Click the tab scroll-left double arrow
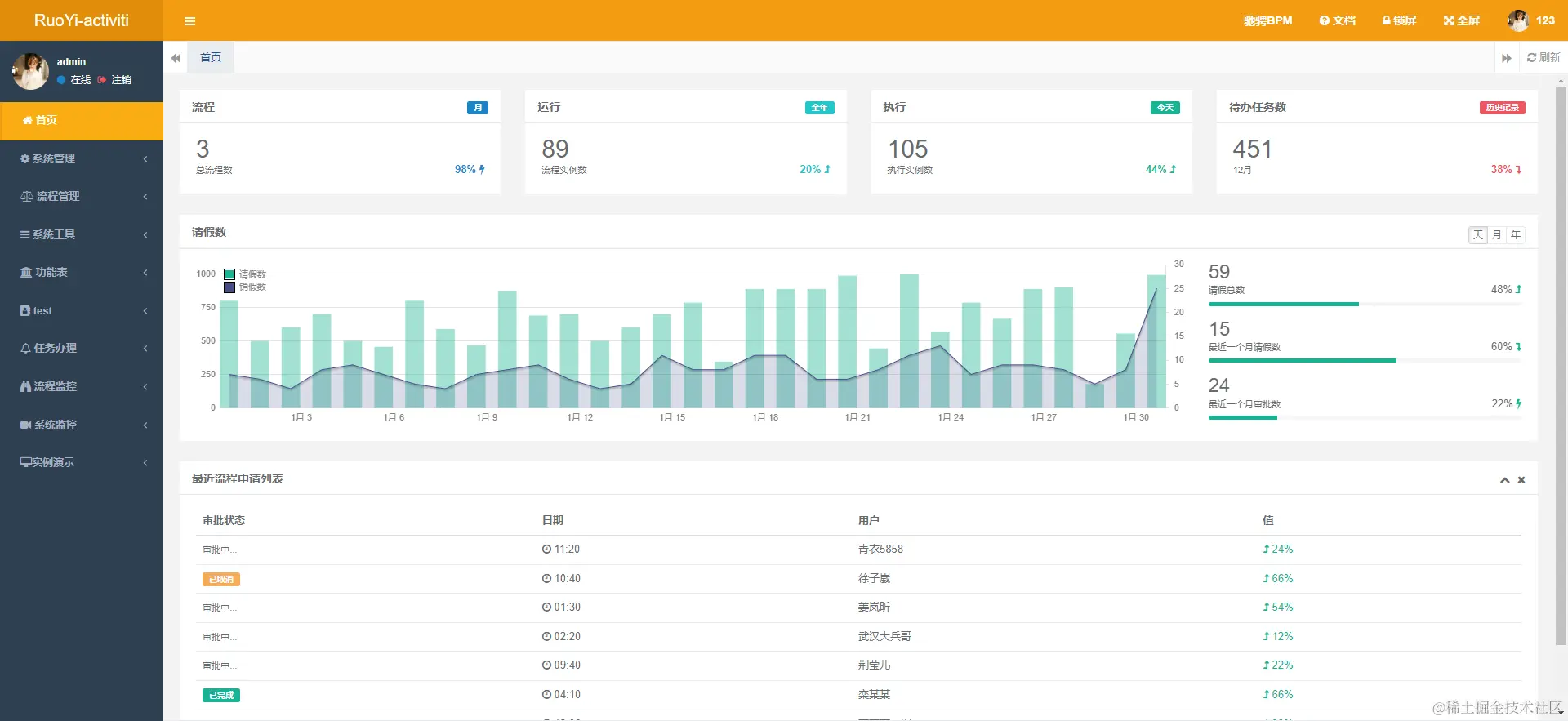Screen dimensions: 1568x721 click(x=176, y=58)
